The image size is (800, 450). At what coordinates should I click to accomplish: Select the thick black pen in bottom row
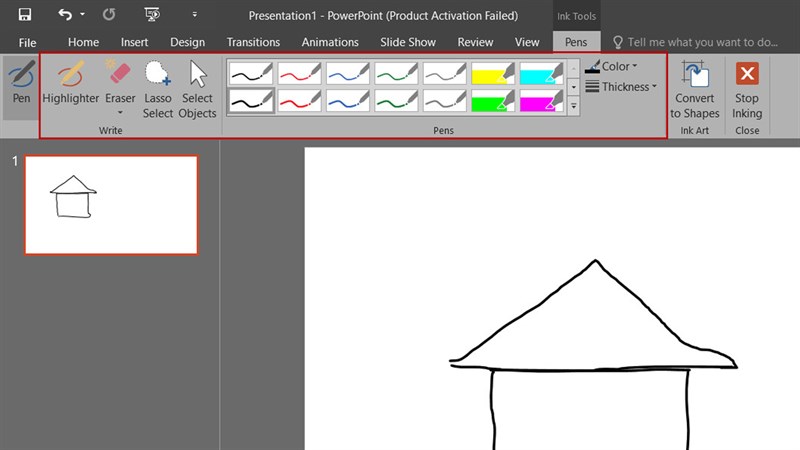tap(251, 101)
